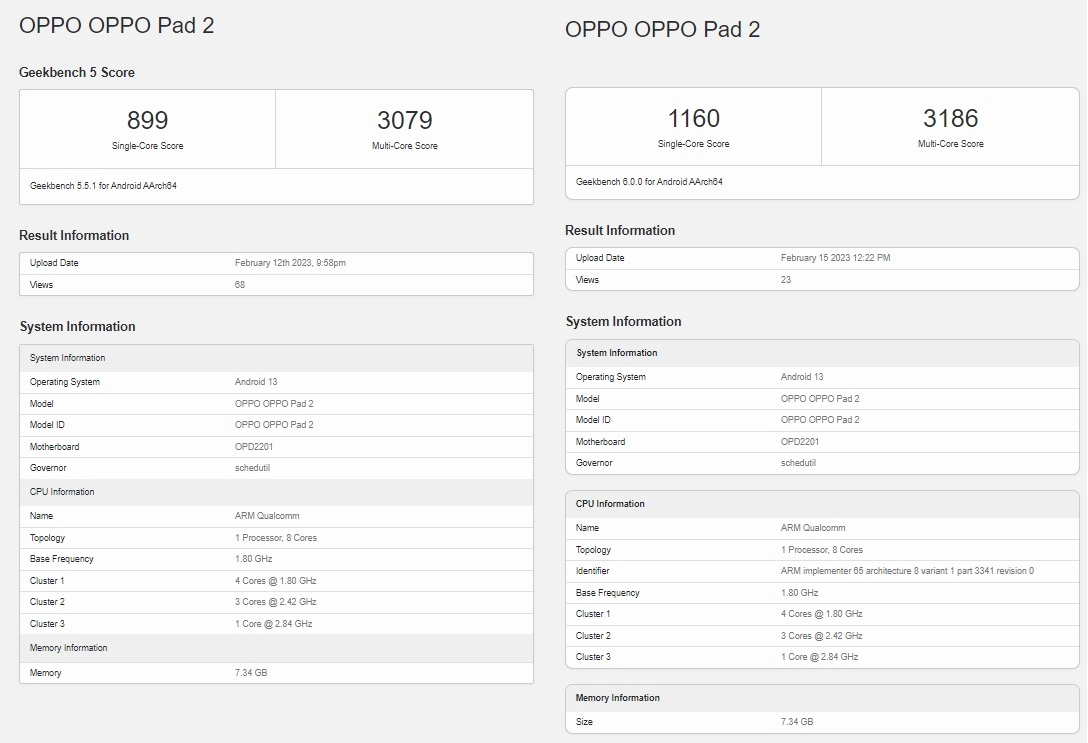
Task: Click the Base Frequency label in Geekbench 5 table
Action: click(61, 559)
